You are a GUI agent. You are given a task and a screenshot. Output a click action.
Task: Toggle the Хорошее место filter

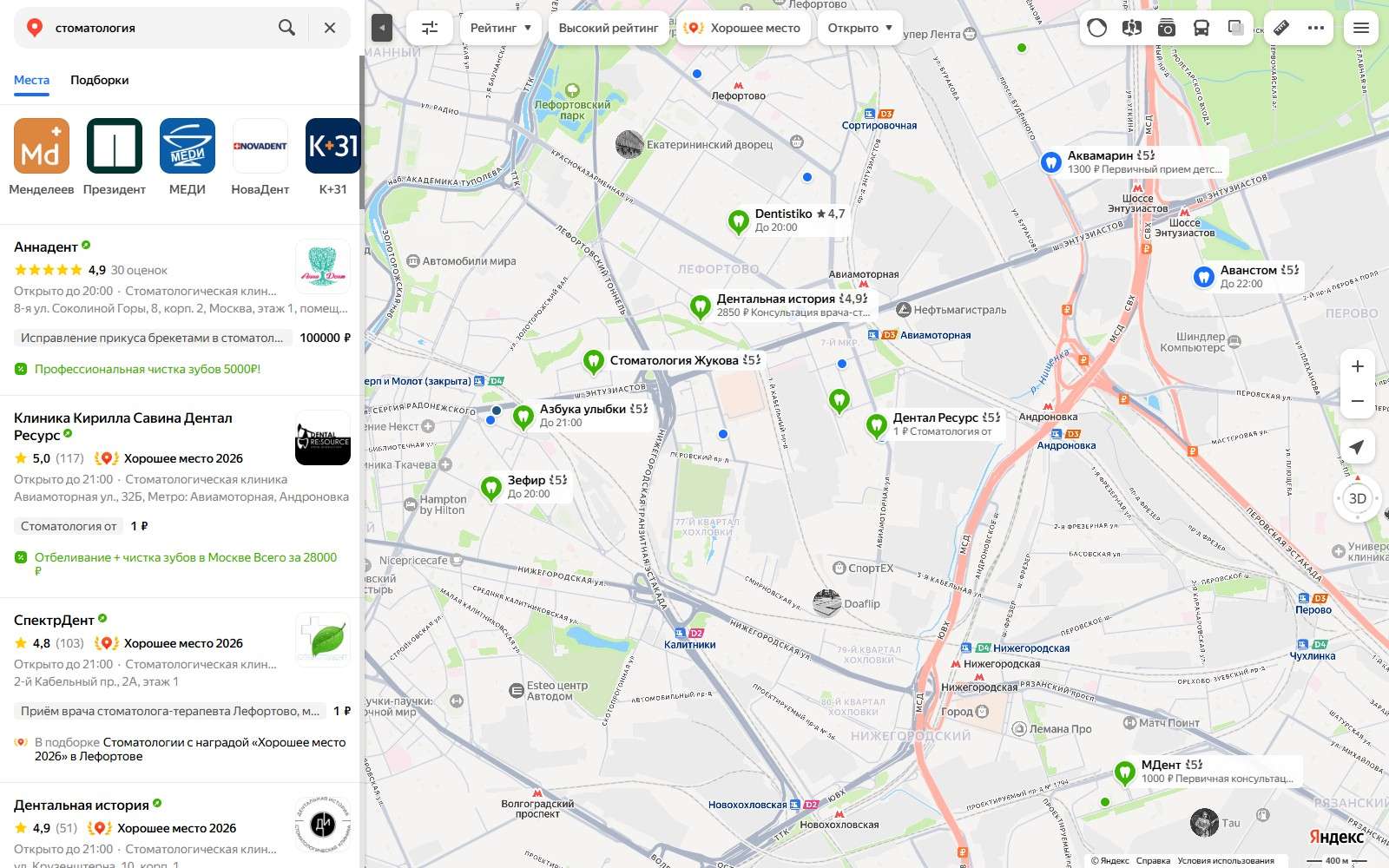tap(742, 28)
